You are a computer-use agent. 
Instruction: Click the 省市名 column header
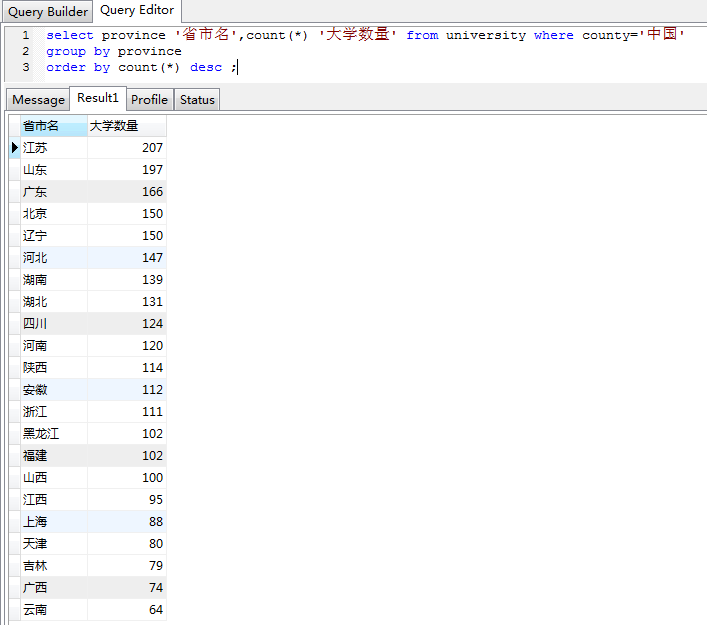click(x=54, y=126)
